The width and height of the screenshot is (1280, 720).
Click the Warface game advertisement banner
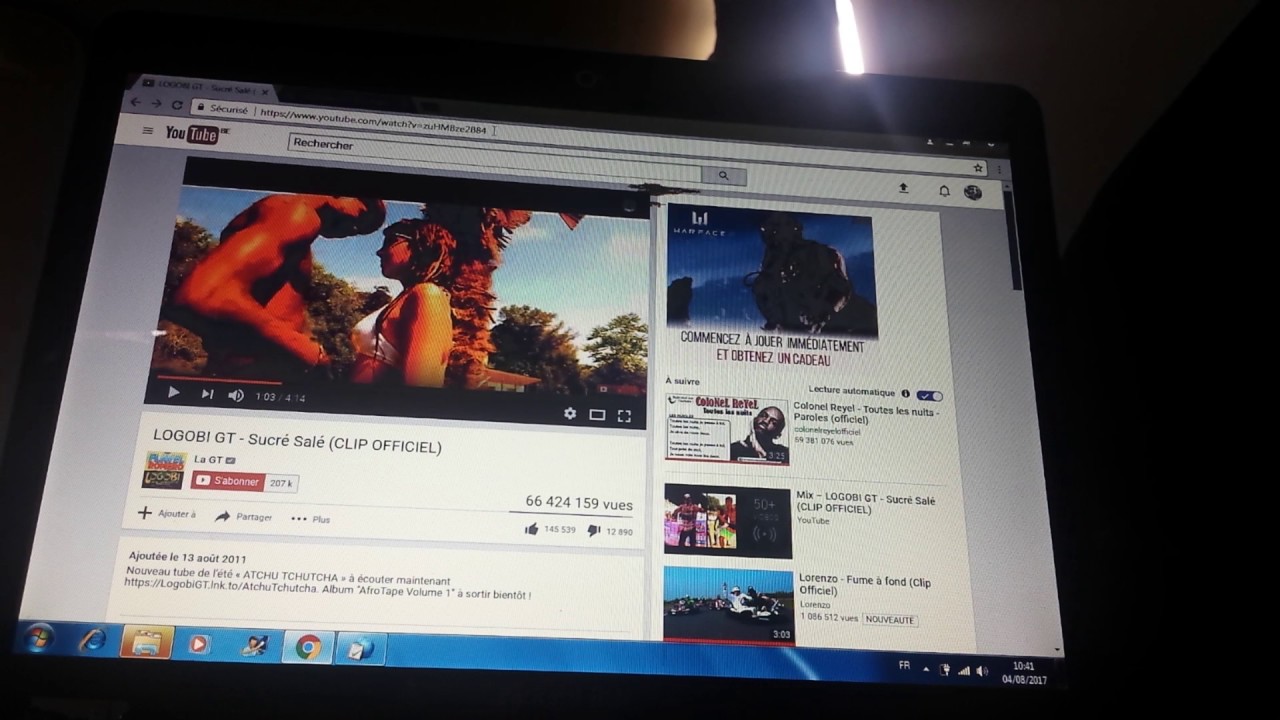tap(770, 285)
